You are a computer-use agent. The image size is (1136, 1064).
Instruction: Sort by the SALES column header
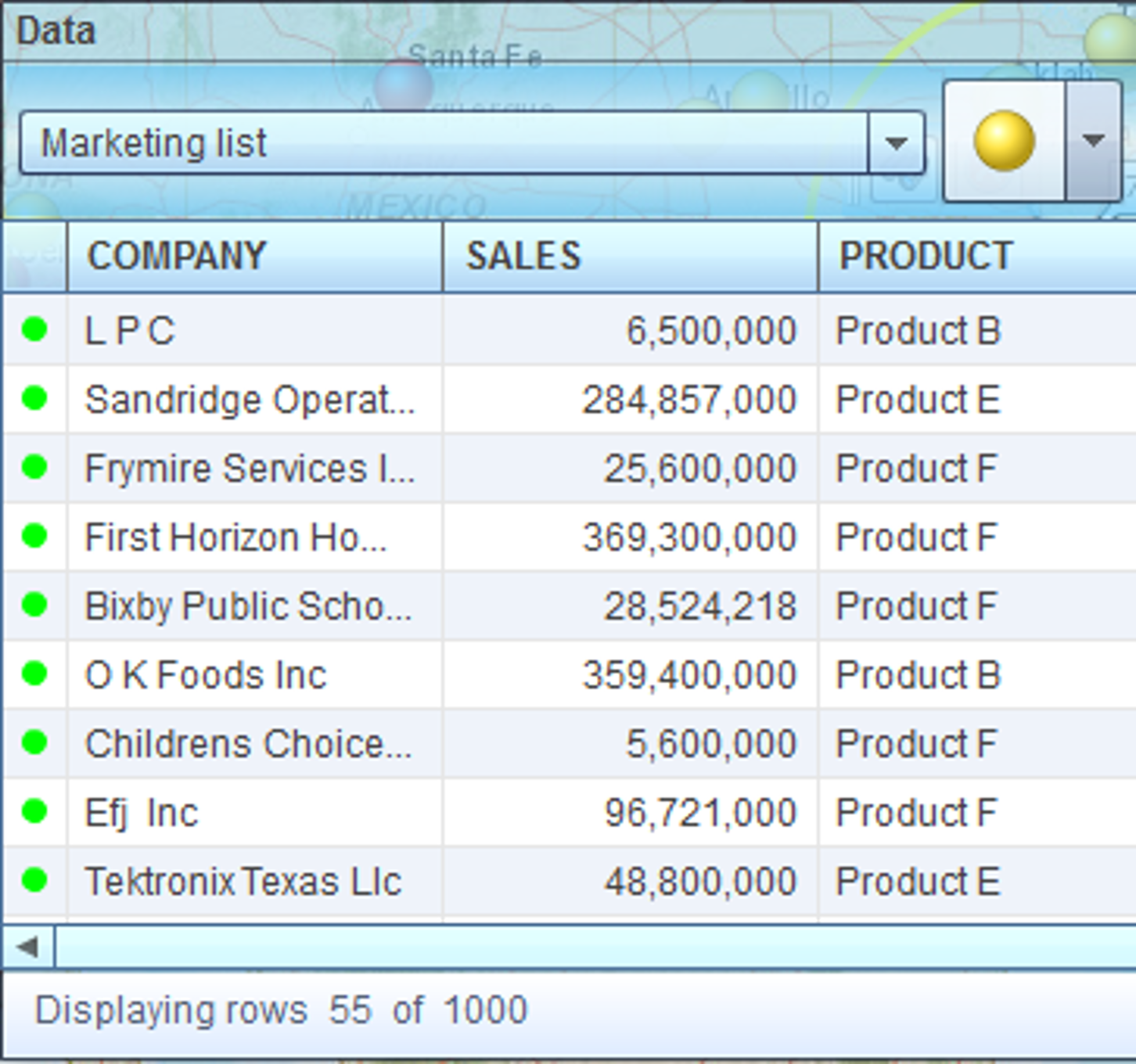(631, 257)
